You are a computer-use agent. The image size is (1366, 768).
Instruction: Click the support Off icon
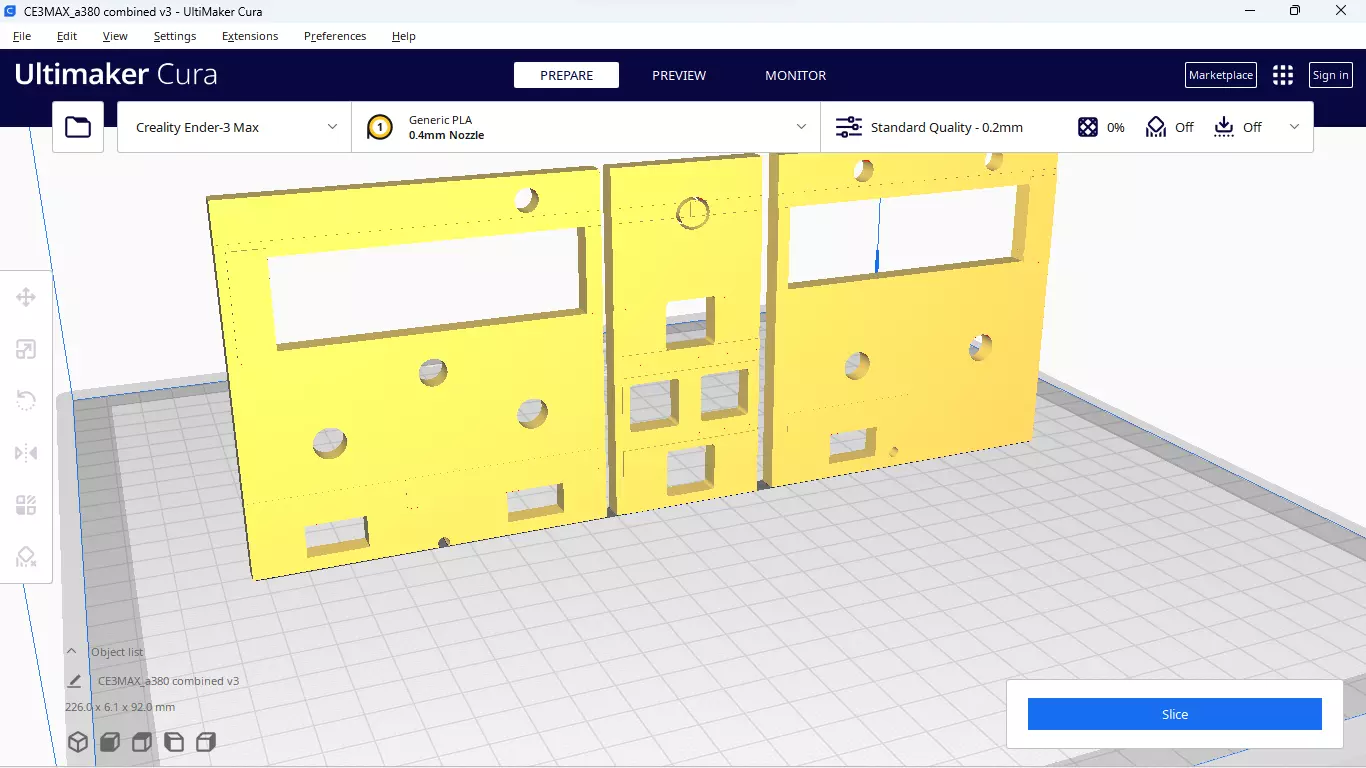tap(1156, 127)
